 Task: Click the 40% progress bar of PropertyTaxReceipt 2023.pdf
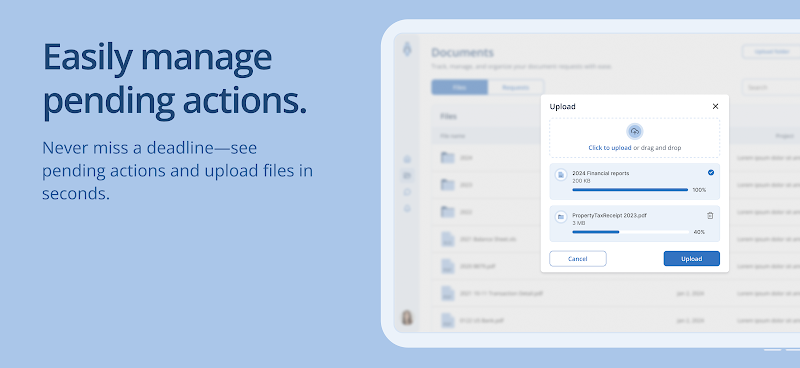pyautogui.click(x=630, y=232)
